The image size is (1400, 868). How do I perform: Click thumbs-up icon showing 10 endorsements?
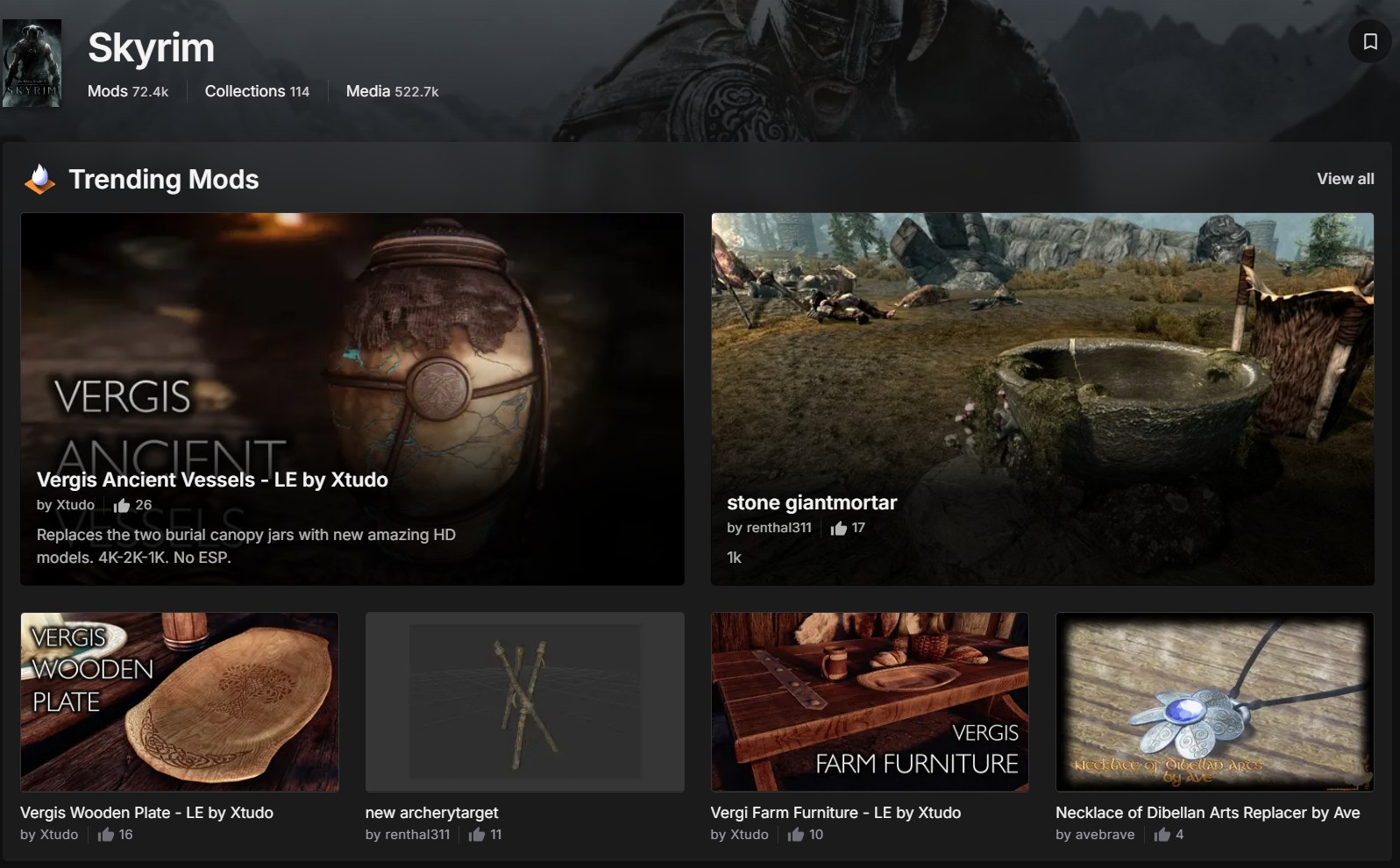point(796,835)
